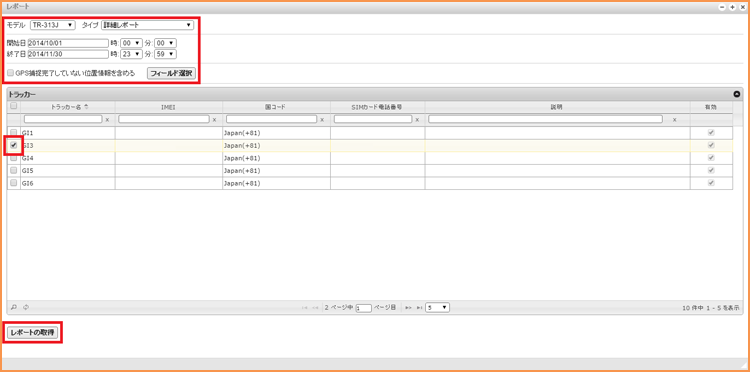The image size is (750, 372).
Task: Click the フィールド選択 button
Action: [x=171, y=74]
